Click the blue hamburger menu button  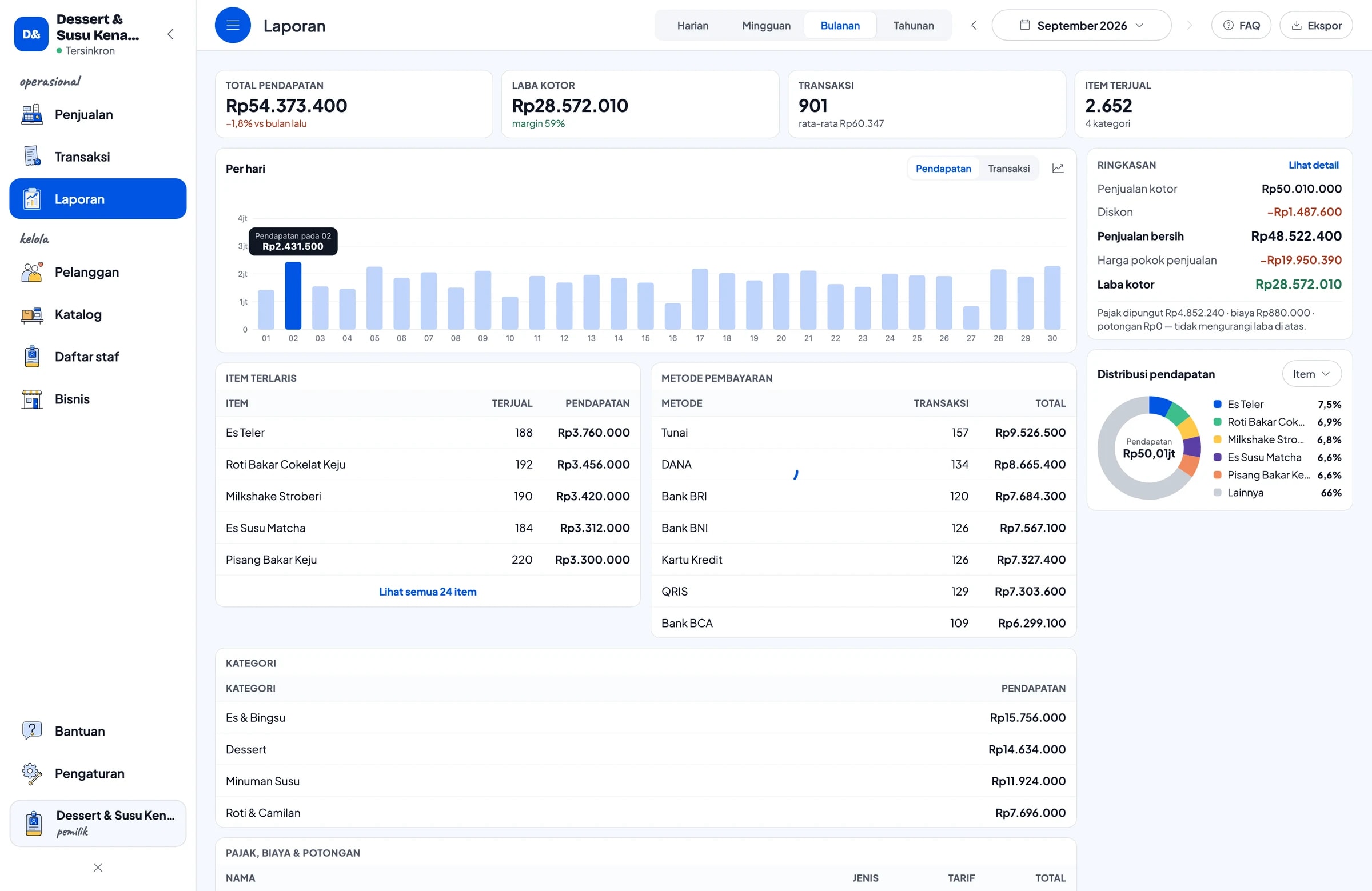tap(233, 25)
